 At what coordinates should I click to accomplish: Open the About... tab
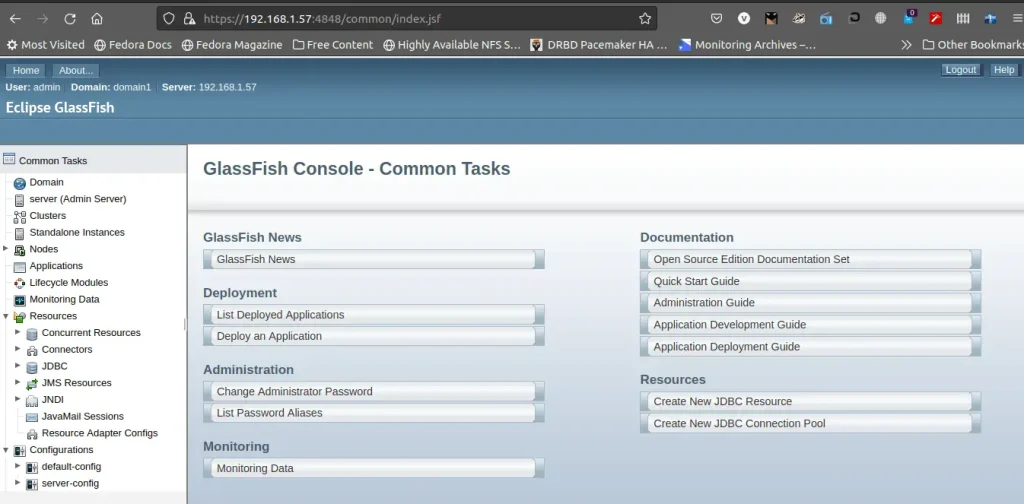point(76,71)
